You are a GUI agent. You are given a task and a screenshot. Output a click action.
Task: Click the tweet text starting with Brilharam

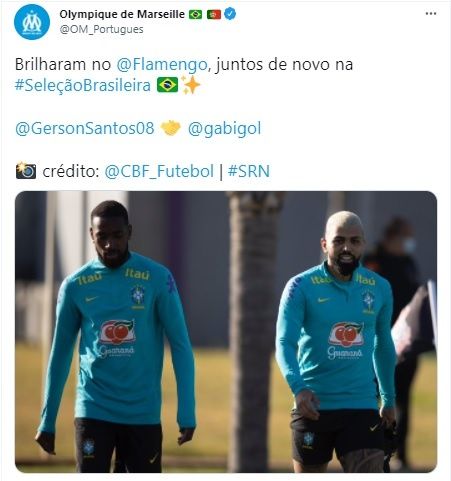click(x=184, y=75)
